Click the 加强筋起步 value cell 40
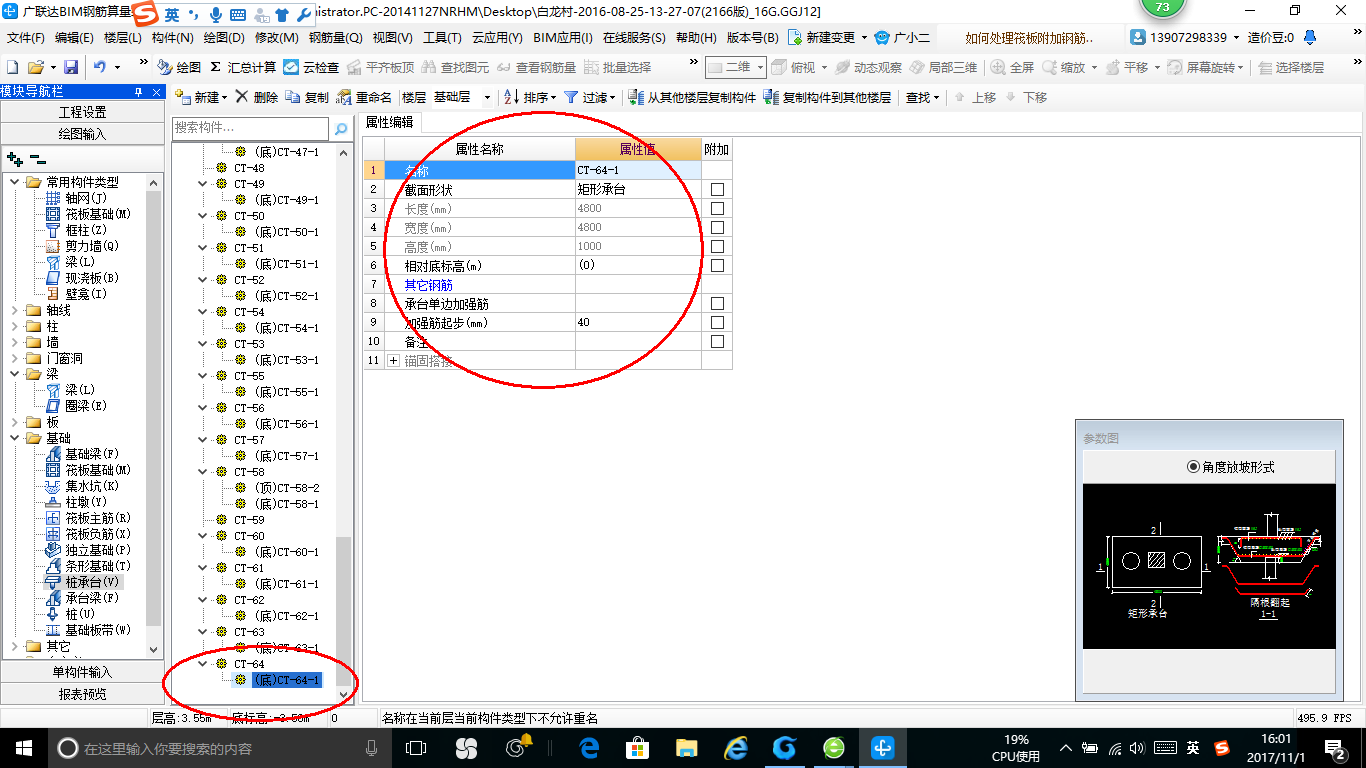The image size is (1366, 768). coord(638,322)
